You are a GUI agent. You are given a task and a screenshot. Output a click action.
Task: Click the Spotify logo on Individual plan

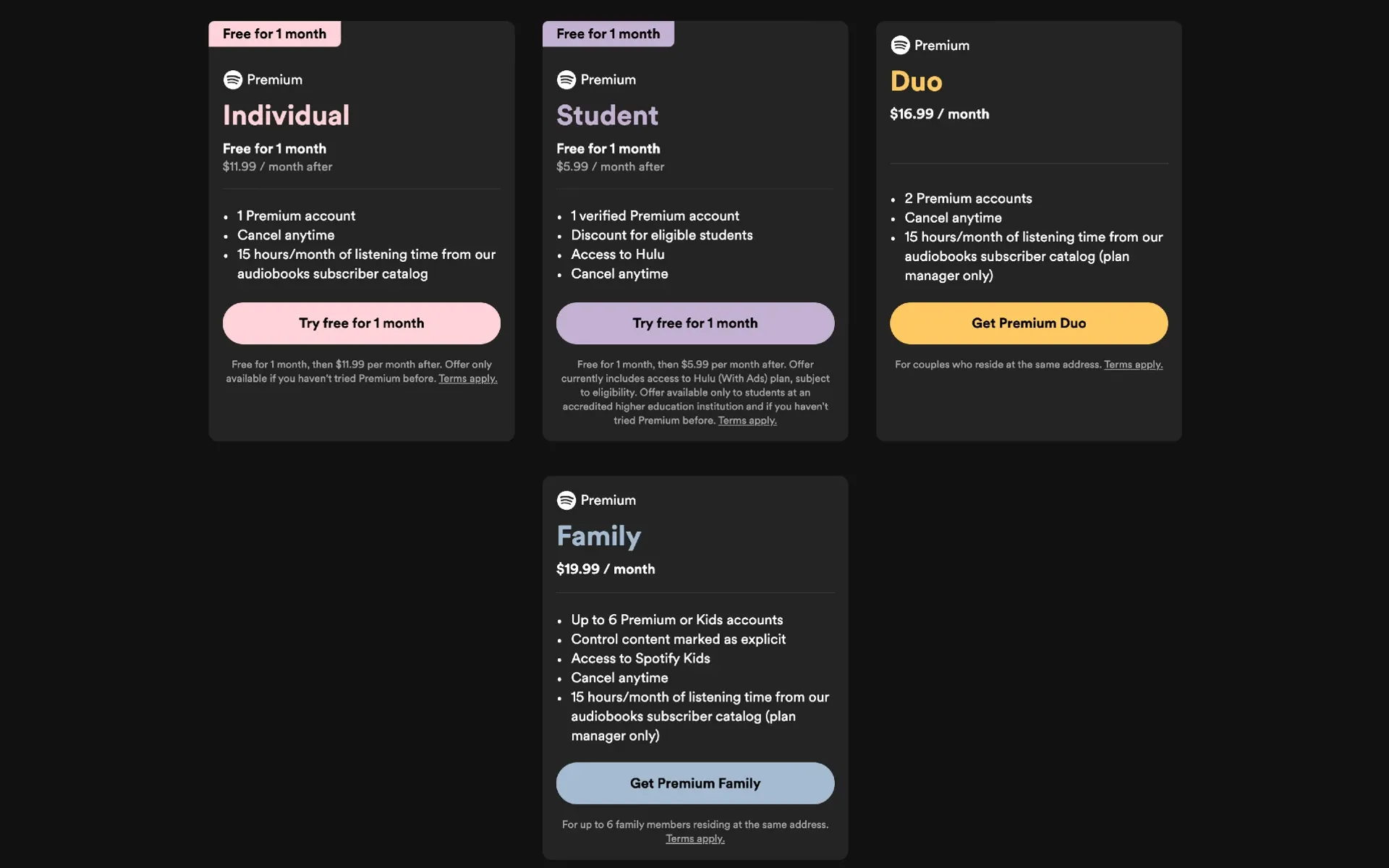click(x=233, y=80)
